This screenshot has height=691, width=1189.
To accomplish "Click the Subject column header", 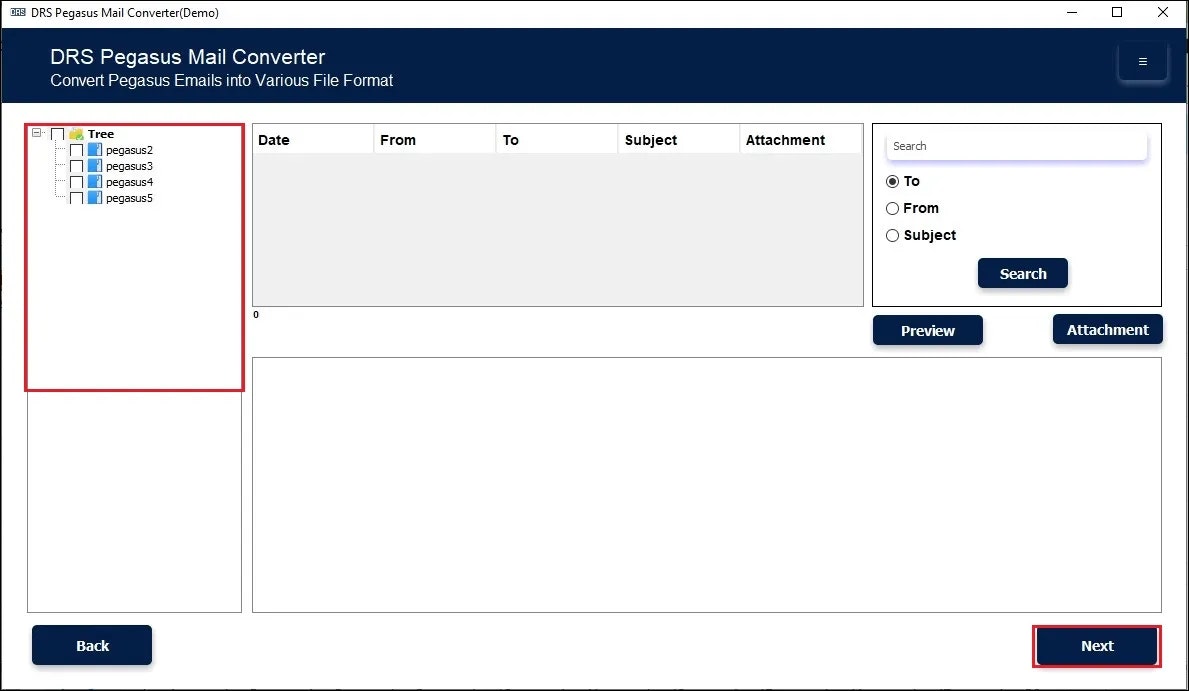I will coord(679,140).
